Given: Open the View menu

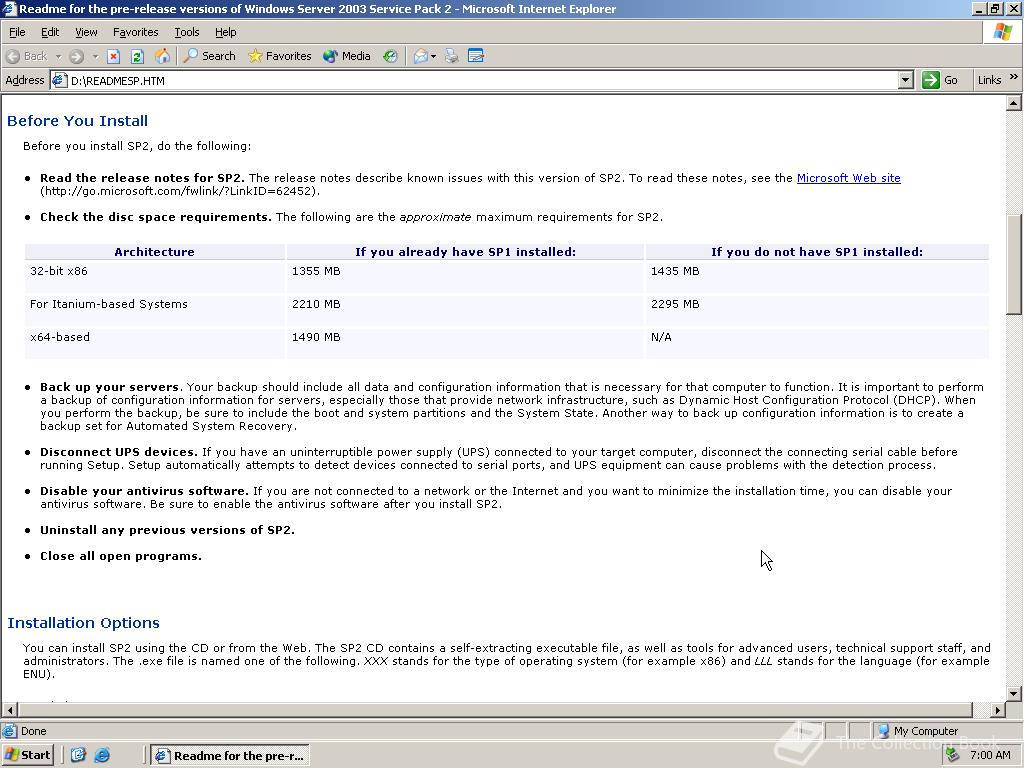Looking at the screenshot, I should (x=86, y=32).
